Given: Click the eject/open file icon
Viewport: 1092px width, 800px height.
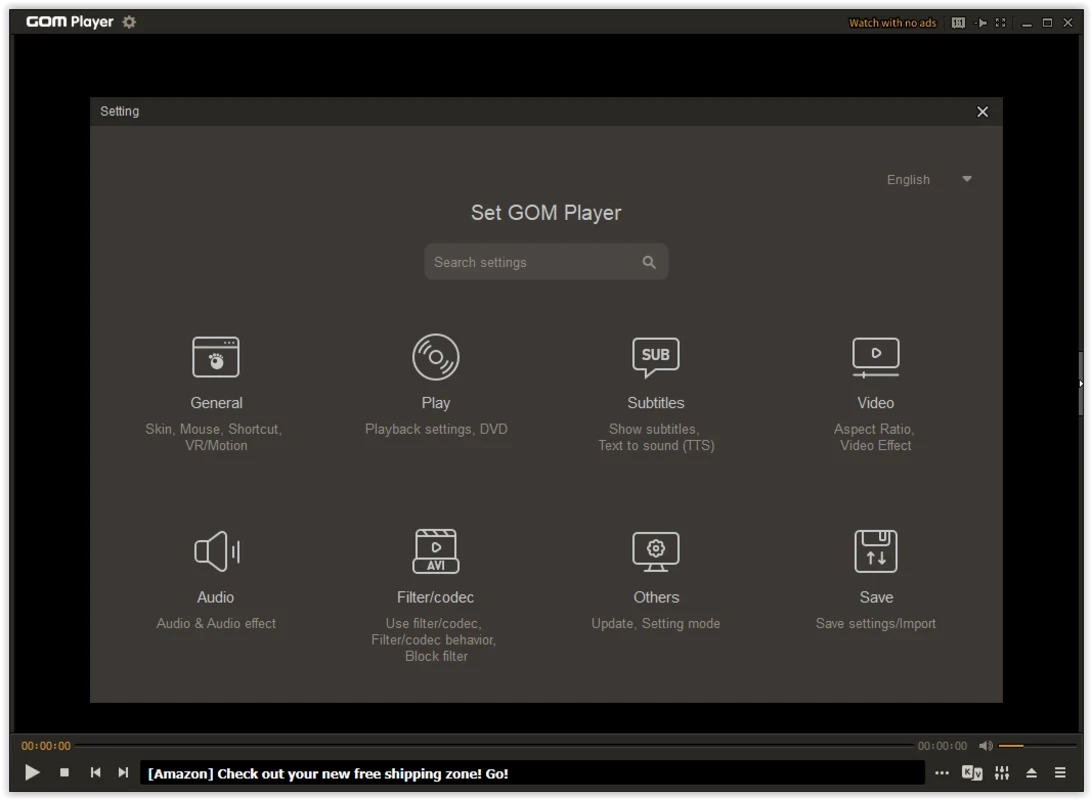Looking at the screenshot, I should tap(1031, 773).
